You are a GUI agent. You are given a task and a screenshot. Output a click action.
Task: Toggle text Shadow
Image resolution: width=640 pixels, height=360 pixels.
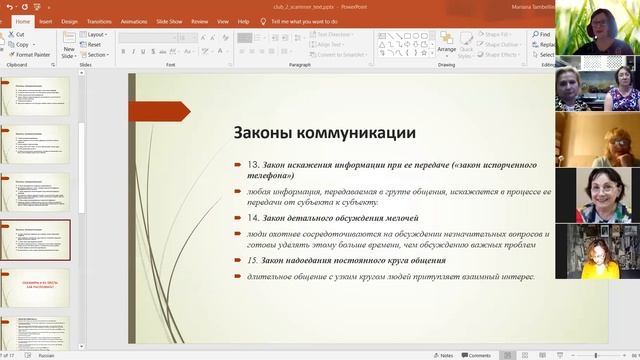pos(153,51)
